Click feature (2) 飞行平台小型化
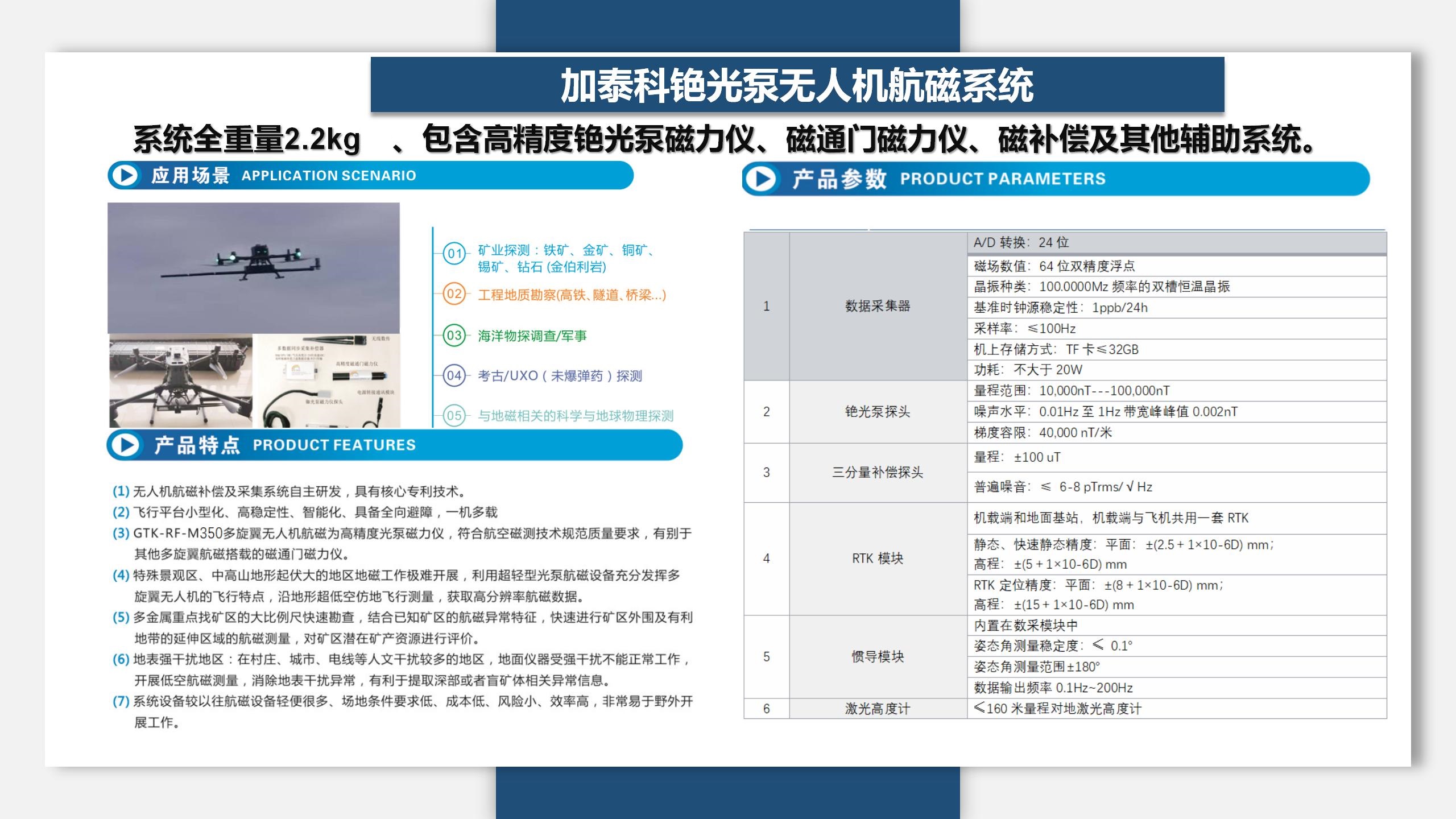 [305, 512]
